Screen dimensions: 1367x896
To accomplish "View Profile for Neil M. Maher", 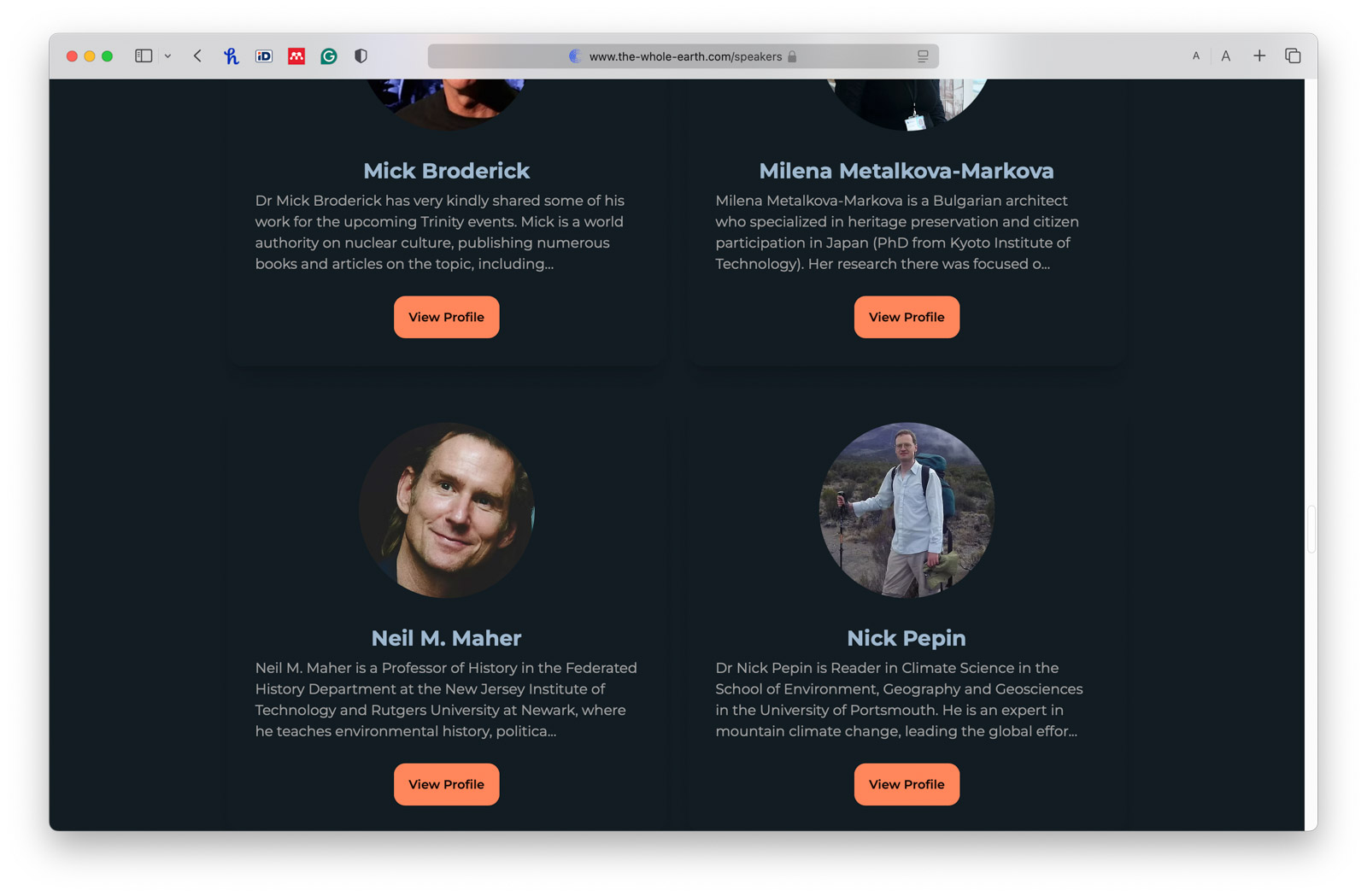I will [x=446, y=784].
